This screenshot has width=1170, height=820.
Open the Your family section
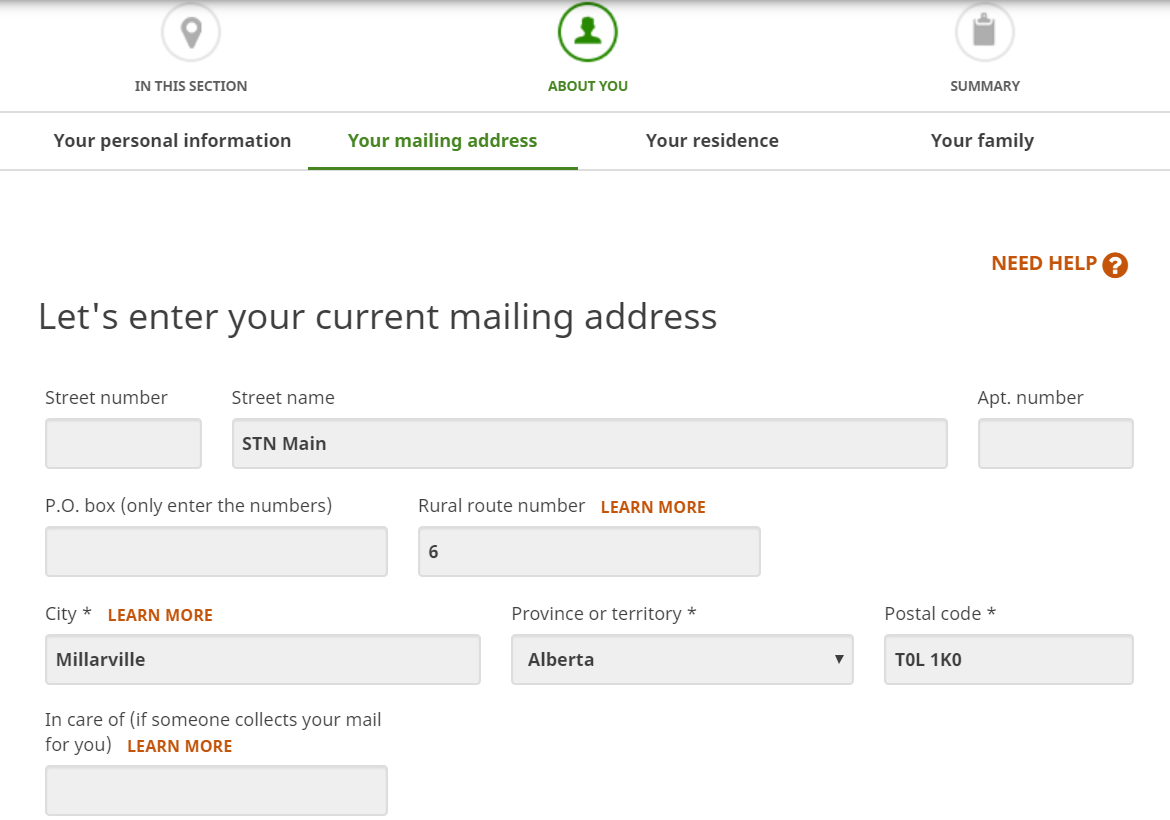(982, 140)
